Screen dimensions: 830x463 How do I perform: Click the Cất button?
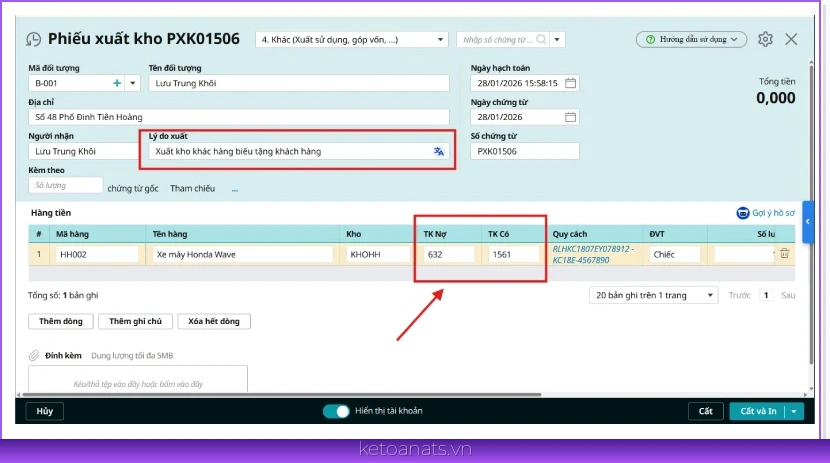706,411
